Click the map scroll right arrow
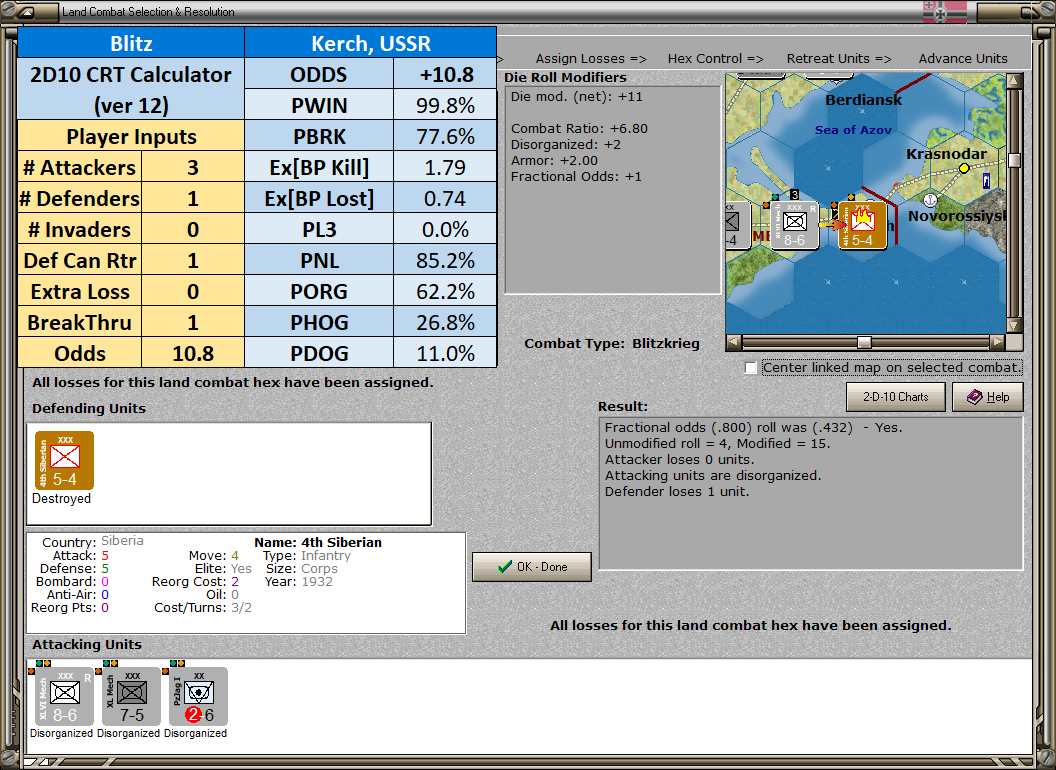This screenshot has height=770, width=1056. 997,342
